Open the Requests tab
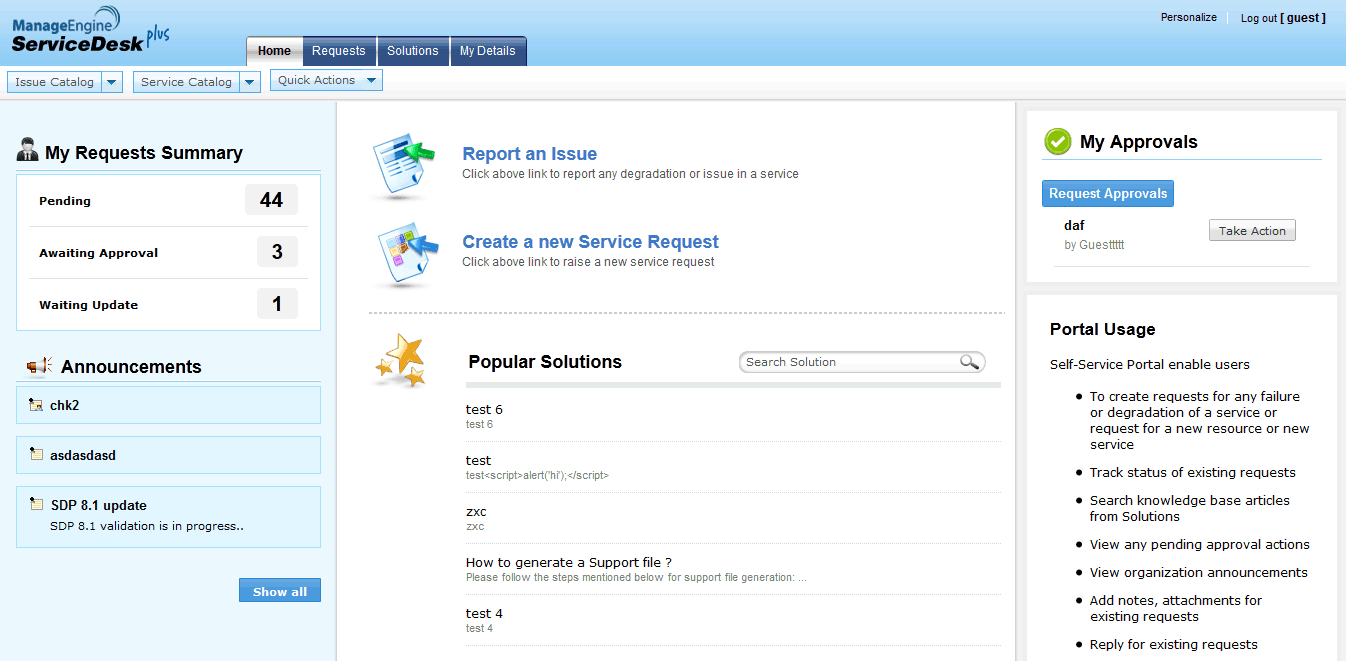The image size is (1346, 661). pyautogui.click(x=339, y=51)
